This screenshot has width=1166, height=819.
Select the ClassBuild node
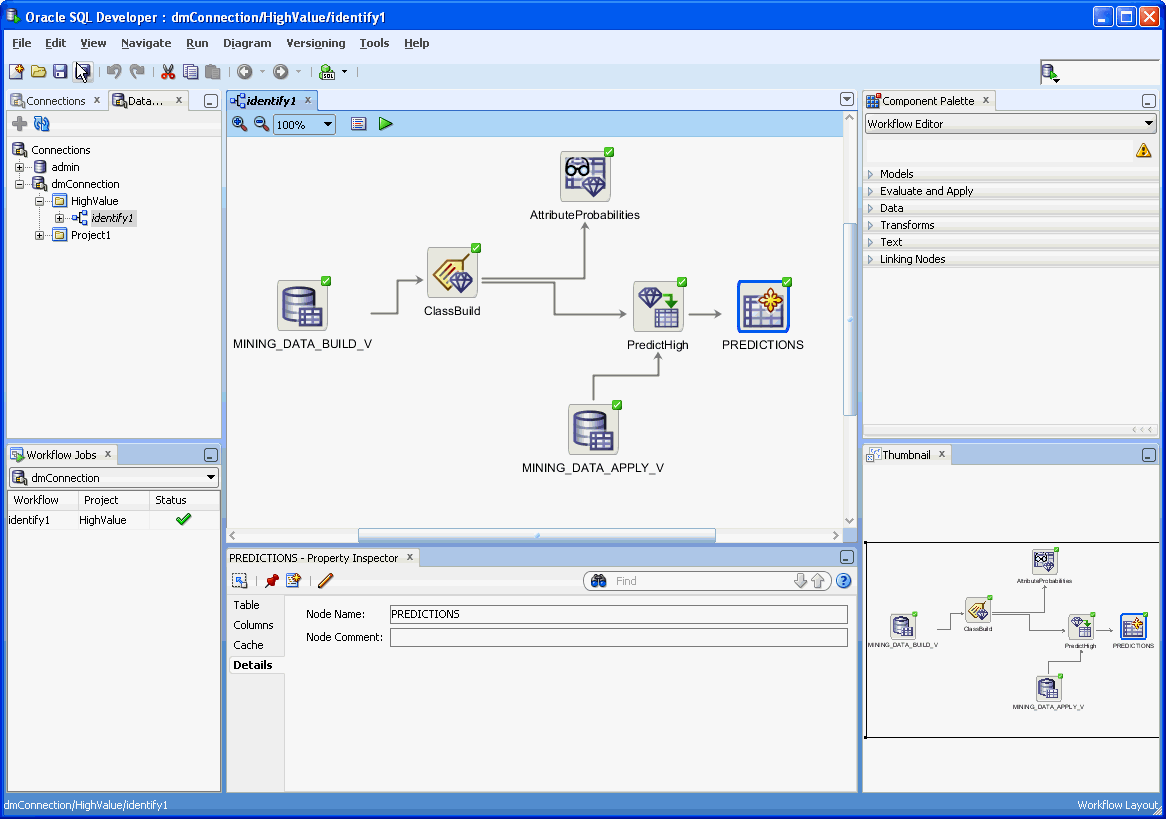tap(453, 271)
